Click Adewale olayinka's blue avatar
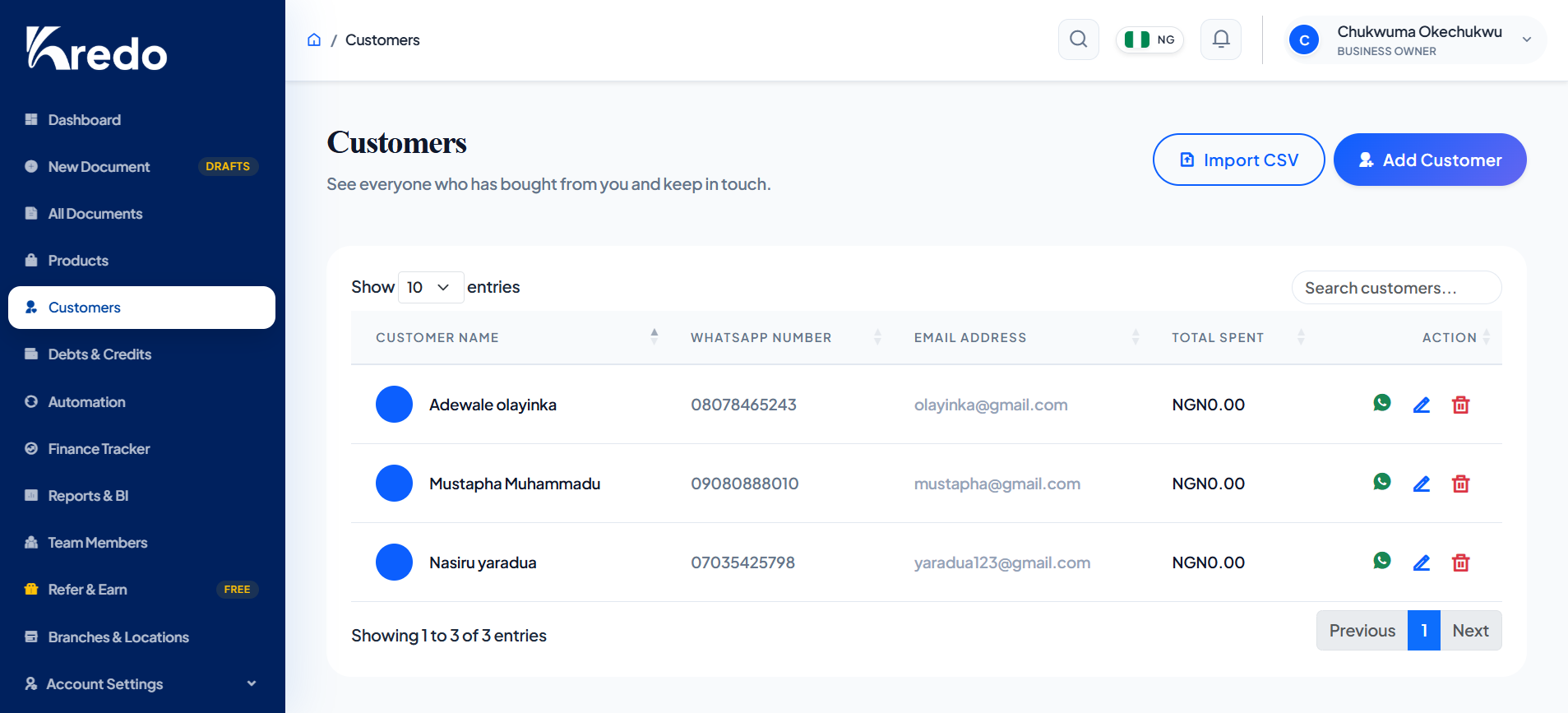 pos(394,405)
